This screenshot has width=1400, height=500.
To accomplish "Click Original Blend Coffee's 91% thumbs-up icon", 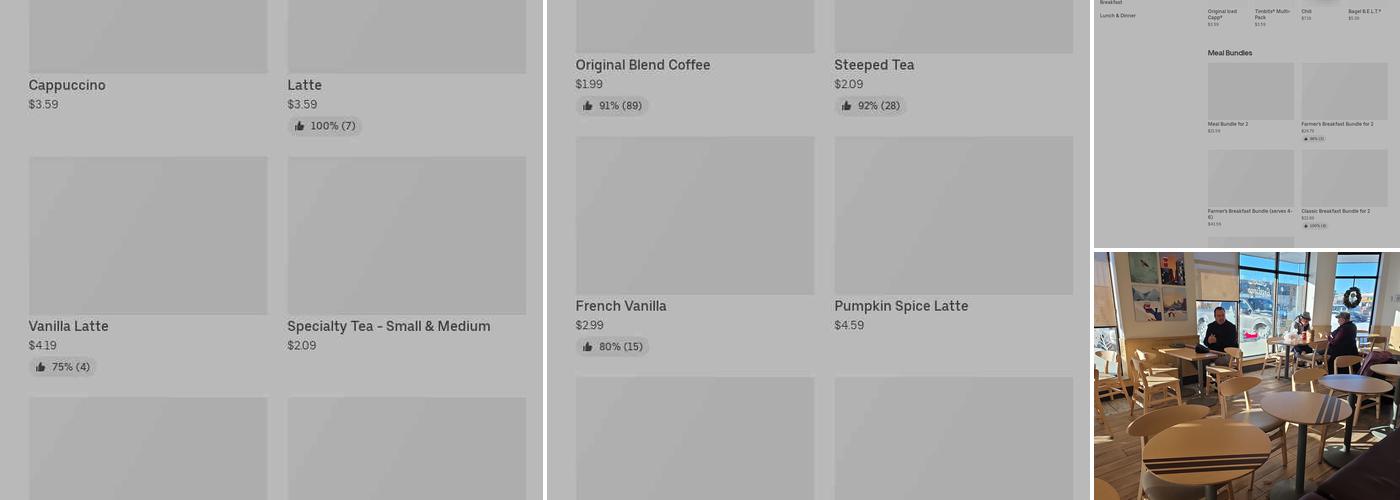I will (x=588, y=106).
